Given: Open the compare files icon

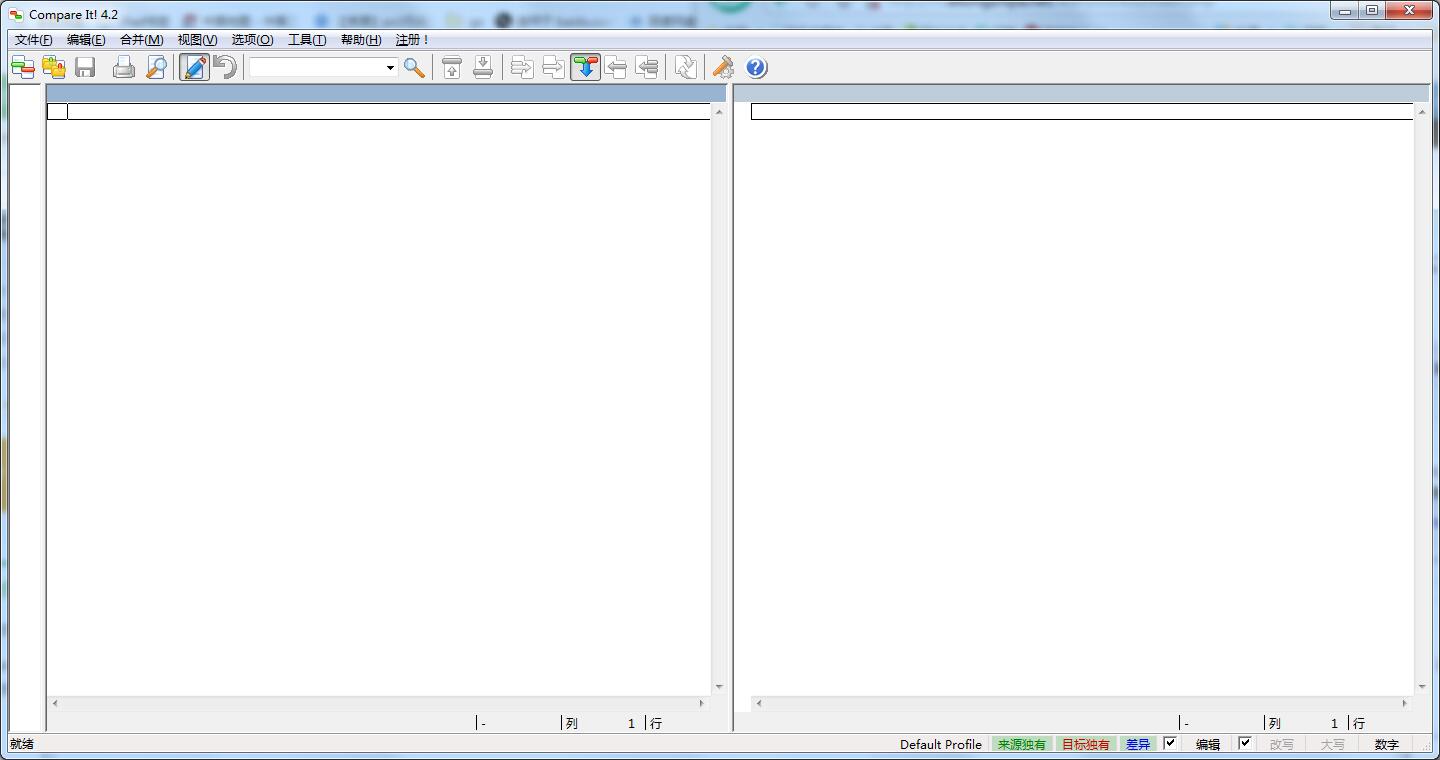Looking at the screenshot, I should click(x=21, y=67).
